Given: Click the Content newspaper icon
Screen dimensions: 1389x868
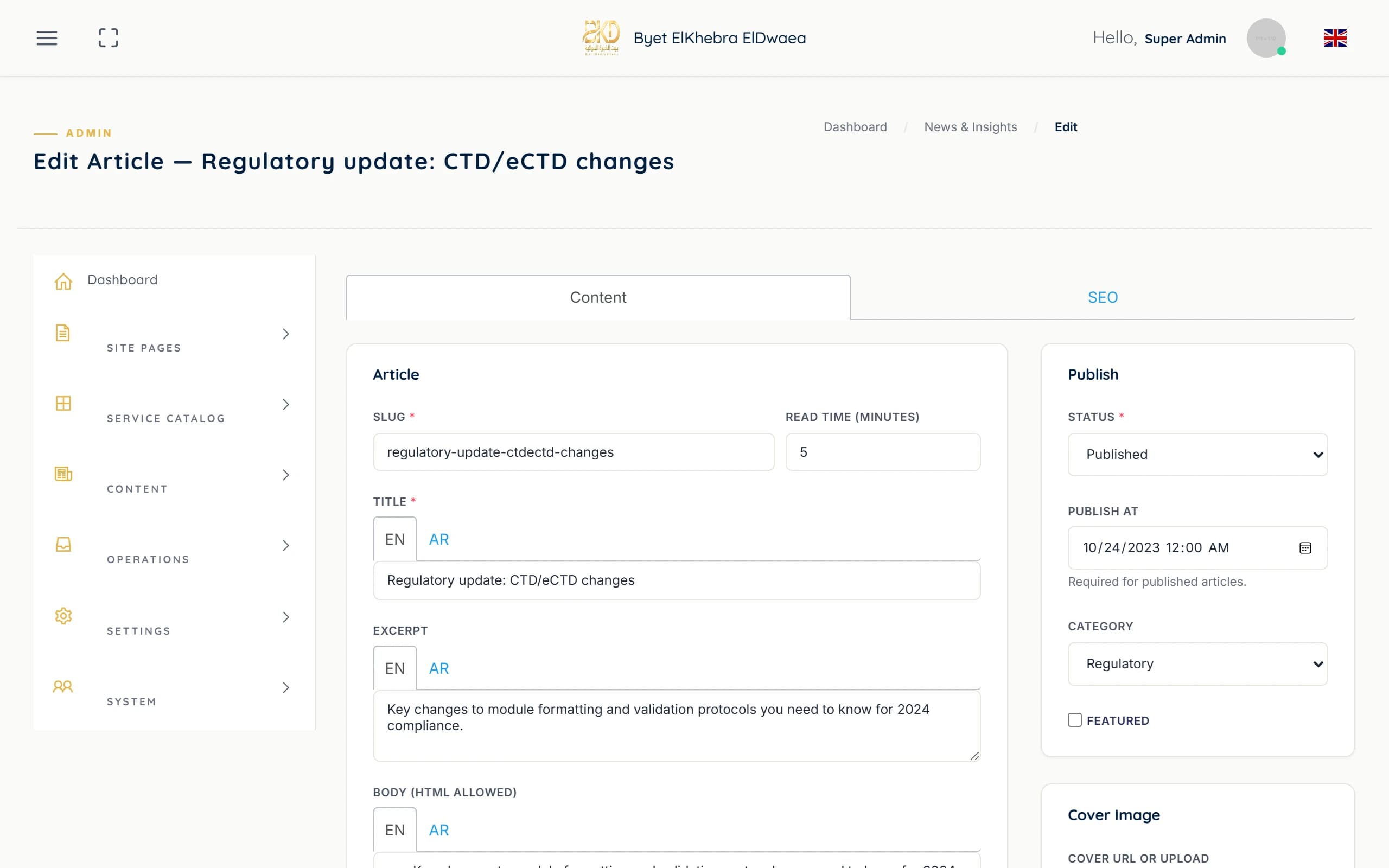Looking at the screenshot, I should [x=63, y=474].
